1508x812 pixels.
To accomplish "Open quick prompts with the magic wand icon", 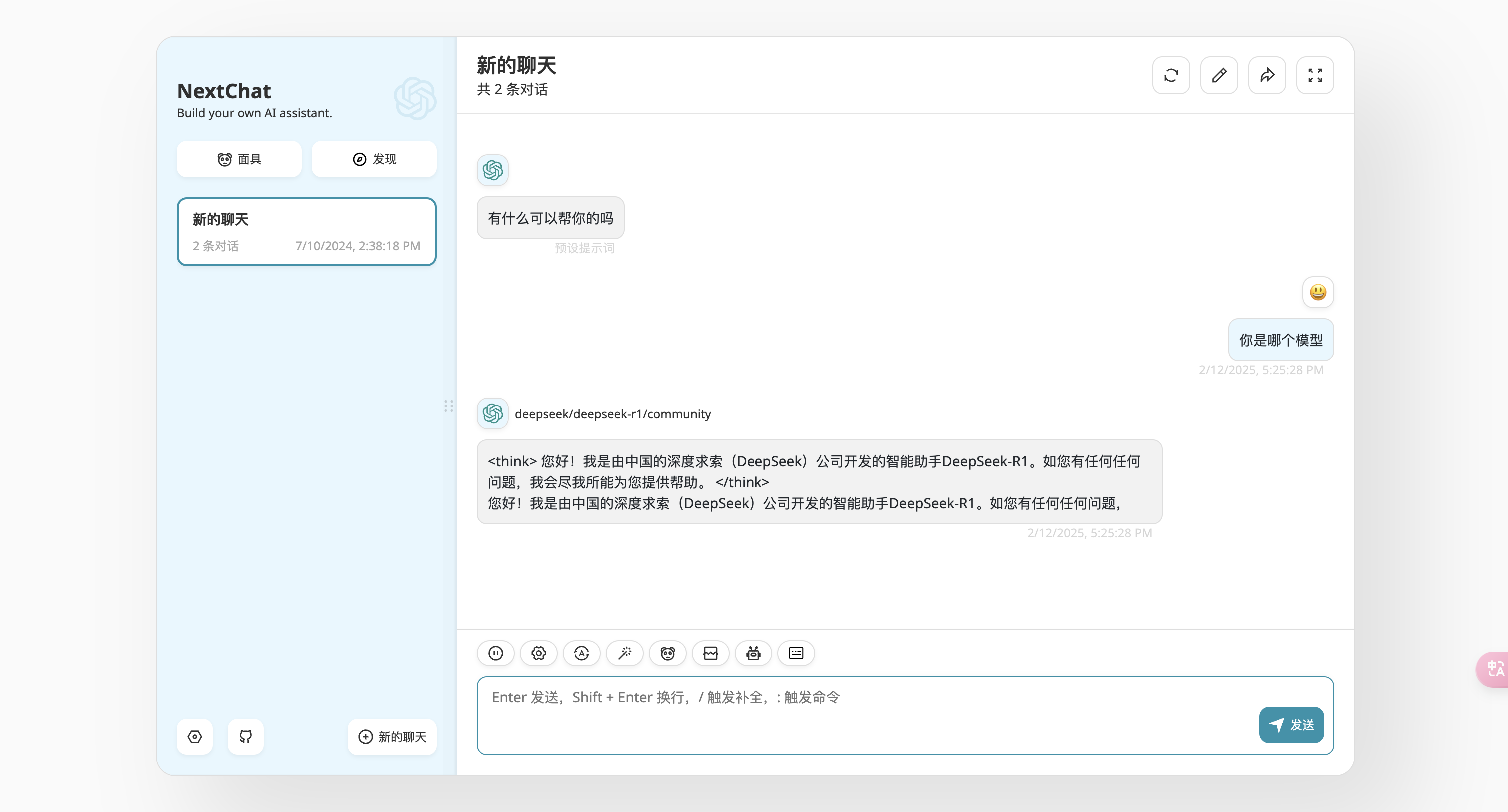I will click(x=625, y=653).
